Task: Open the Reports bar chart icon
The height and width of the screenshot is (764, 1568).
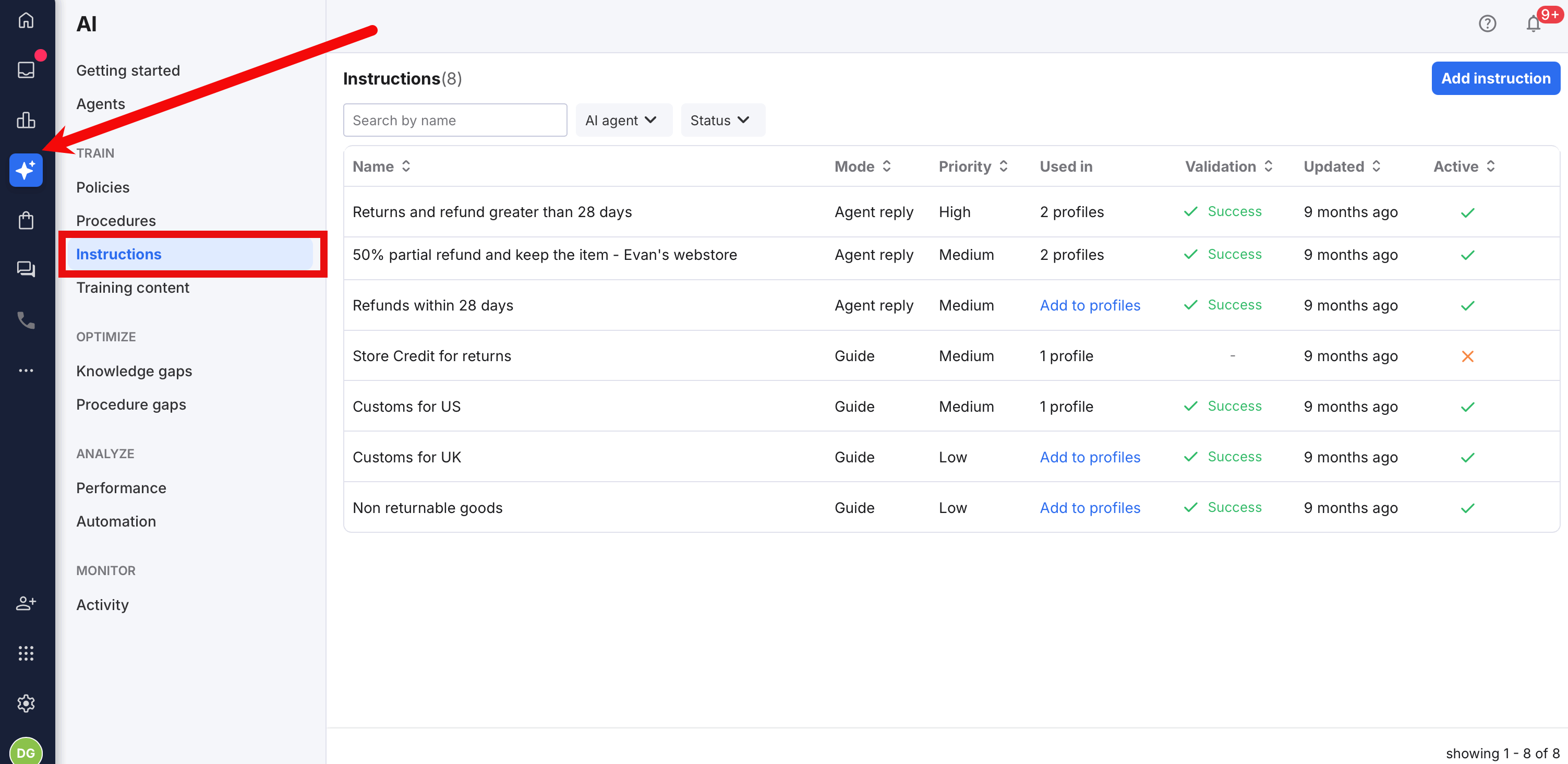Action: pos(26,120)
